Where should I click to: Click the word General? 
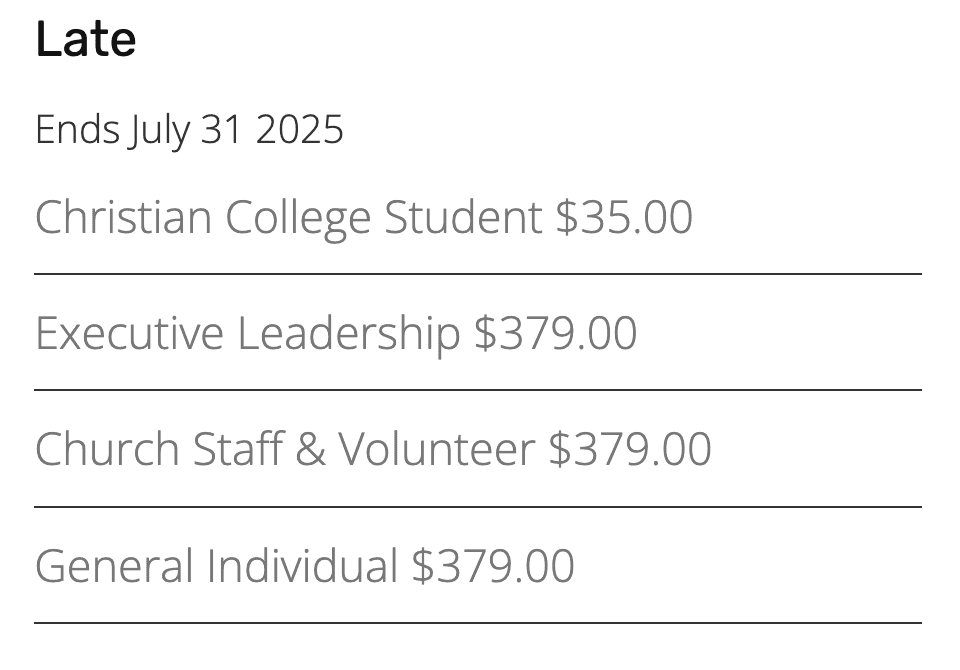[x=114, y=565]
